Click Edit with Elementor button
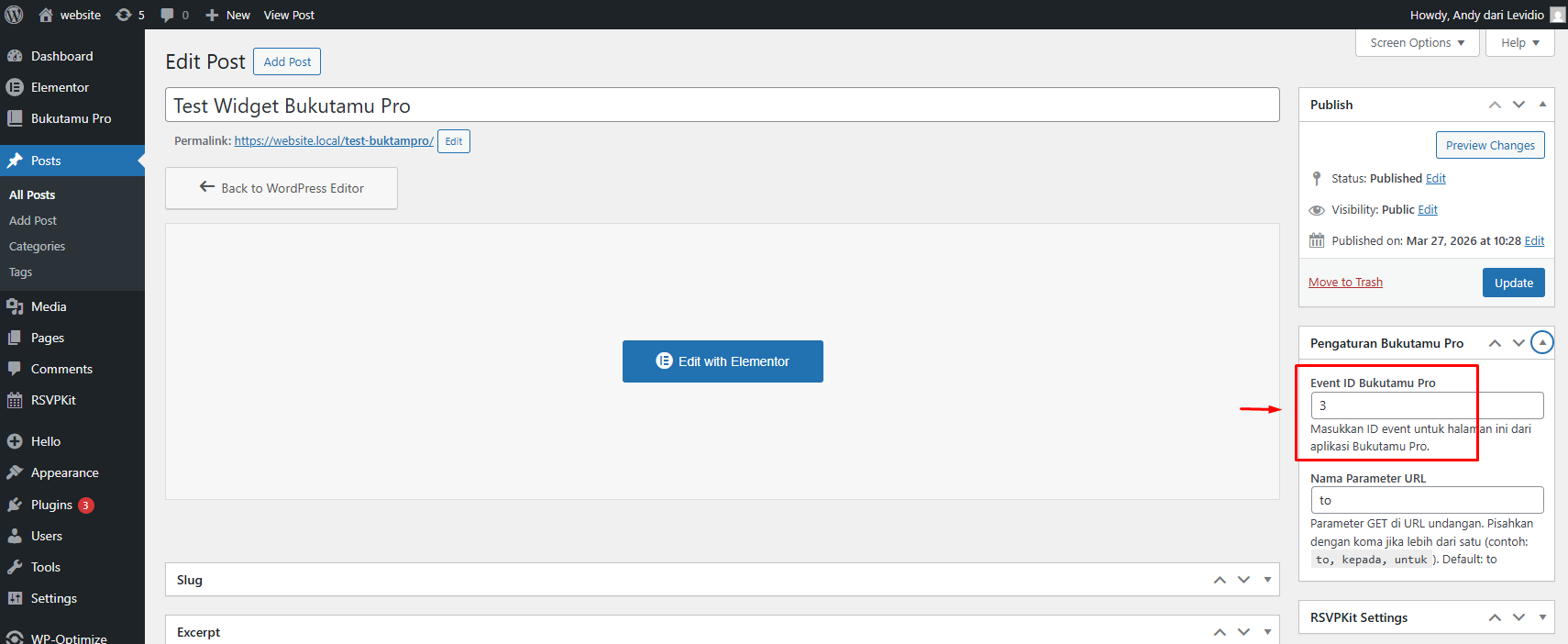The width and height of the screenshot is (1568, 644). 723,361
